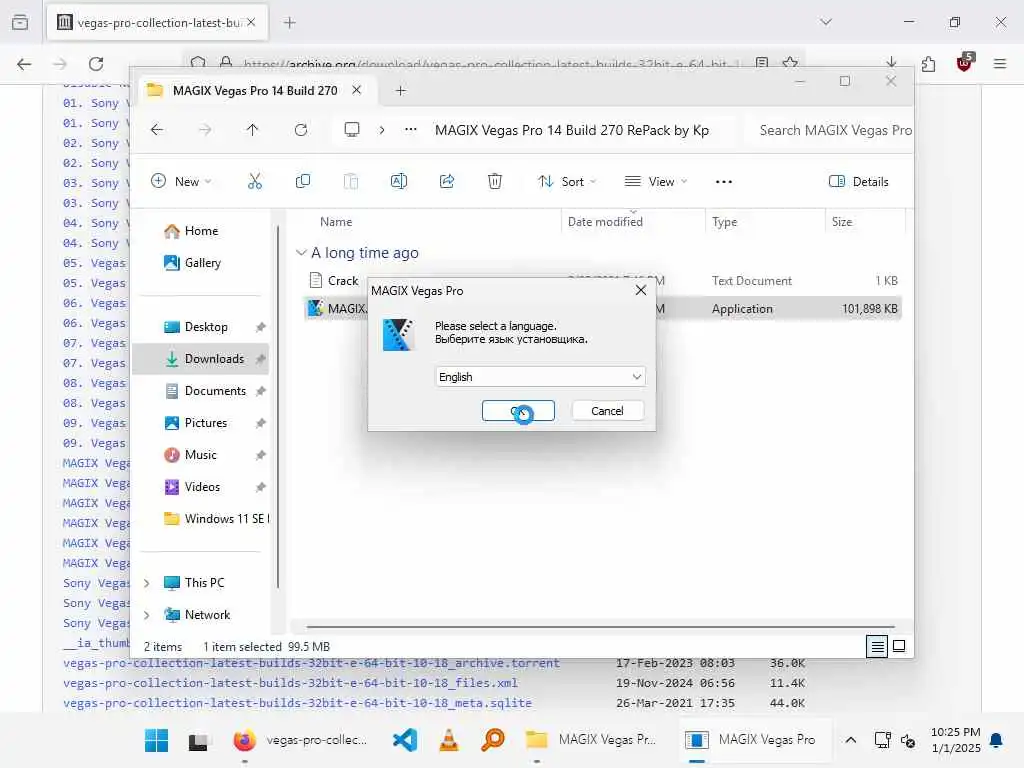Open the notifications bell in taskbar
Viewport: 1024px width, 768px height.
pyautogui.click(x=996, y=740)
